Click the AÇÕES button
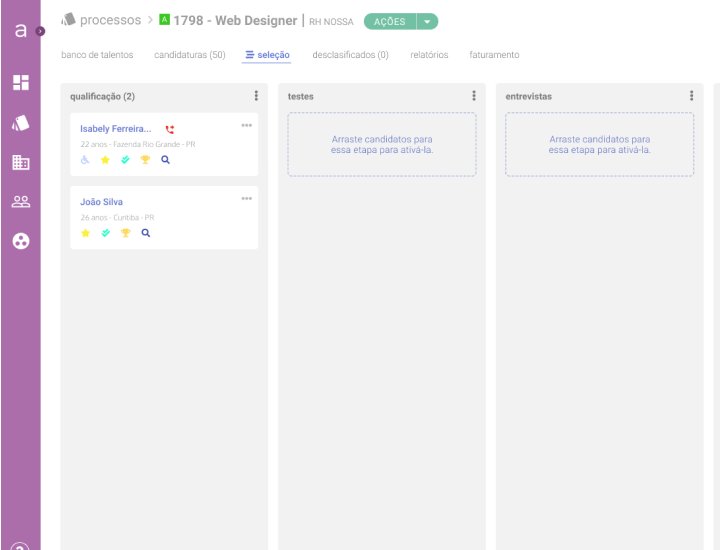The image size is (720, 550). 390,22
